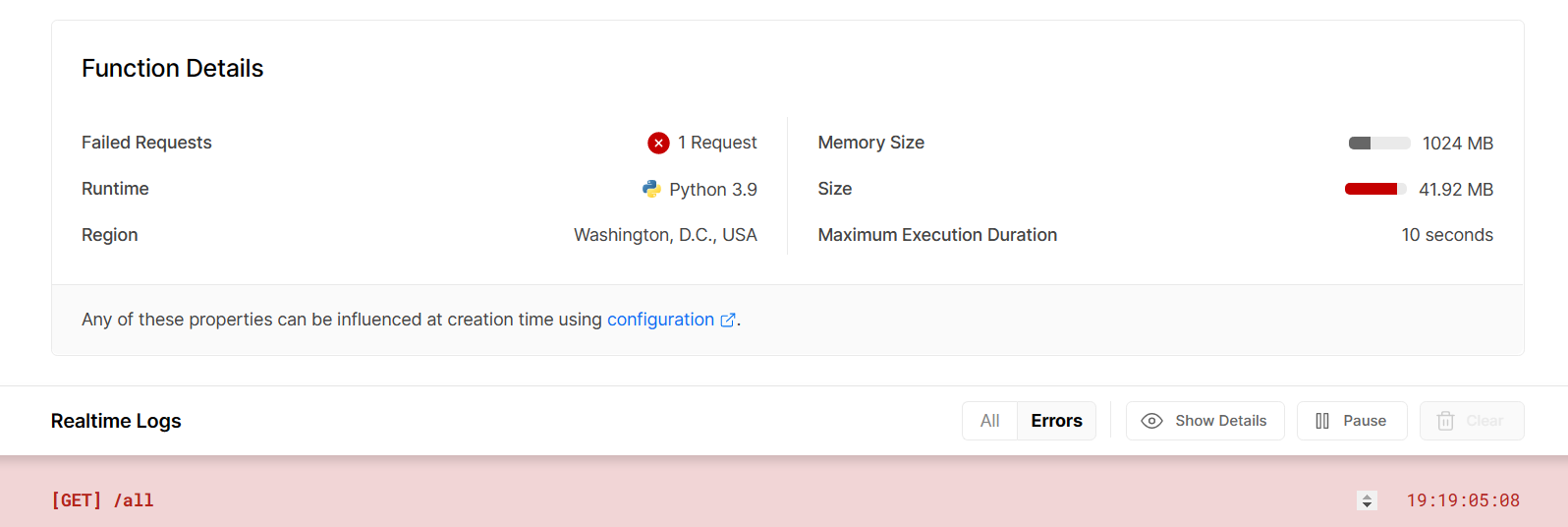Image resolution: width=1568 pixels, height=527 pixels.
Task: Click the log timestamp 19:19:05:08
Action: (x=1463, y=500)
